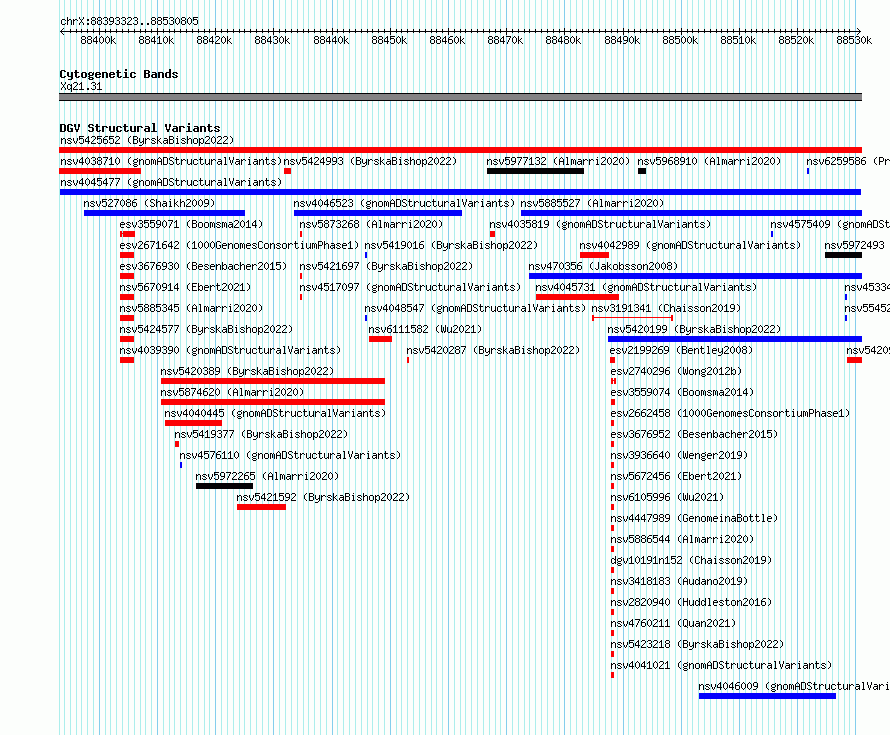Viewport: 890px width, 735px height.
Task: Click nsv4517097 gnomADStructuralVariants label
Action: (410, 287)
